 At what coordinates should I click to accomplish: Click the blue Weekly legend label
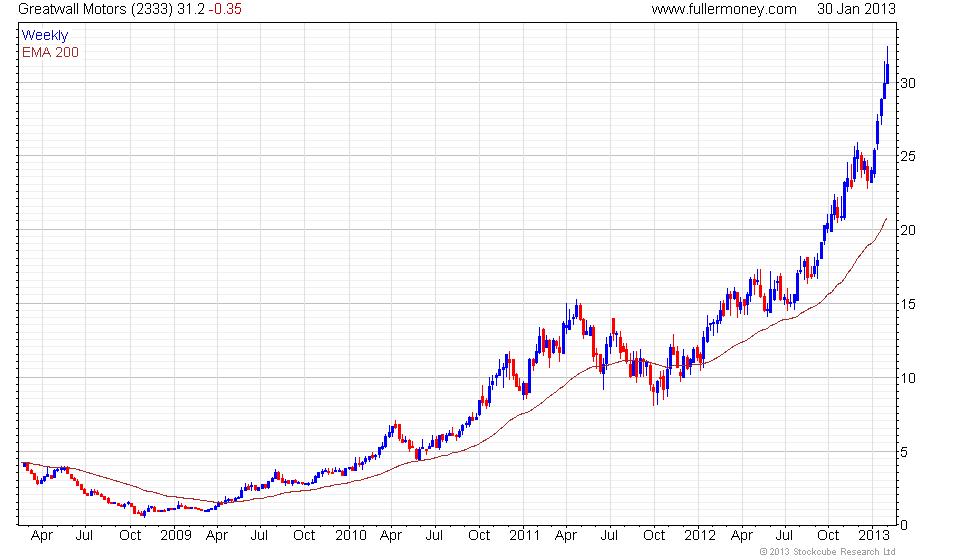44,36
